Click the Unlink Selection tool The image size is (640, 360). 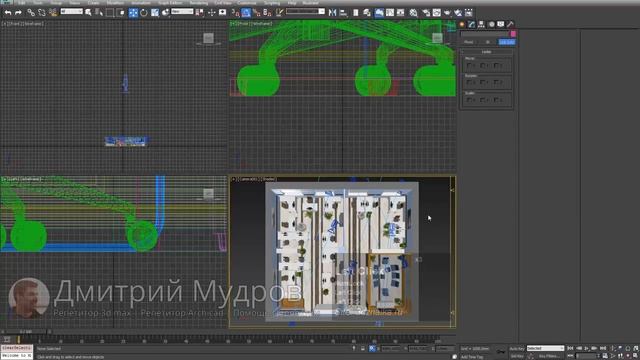(42, 13)
